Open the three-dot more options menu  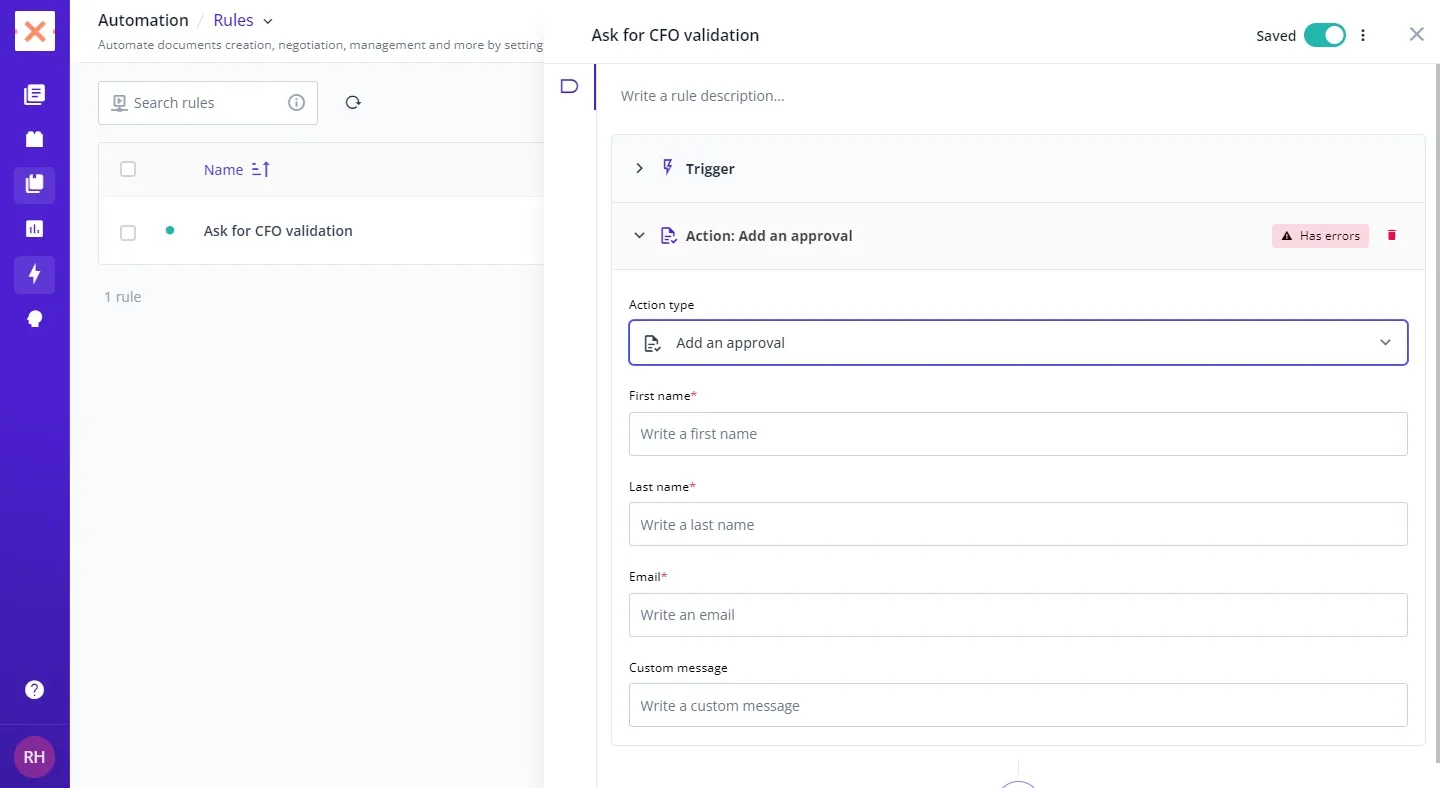[x=1363, y=35]
